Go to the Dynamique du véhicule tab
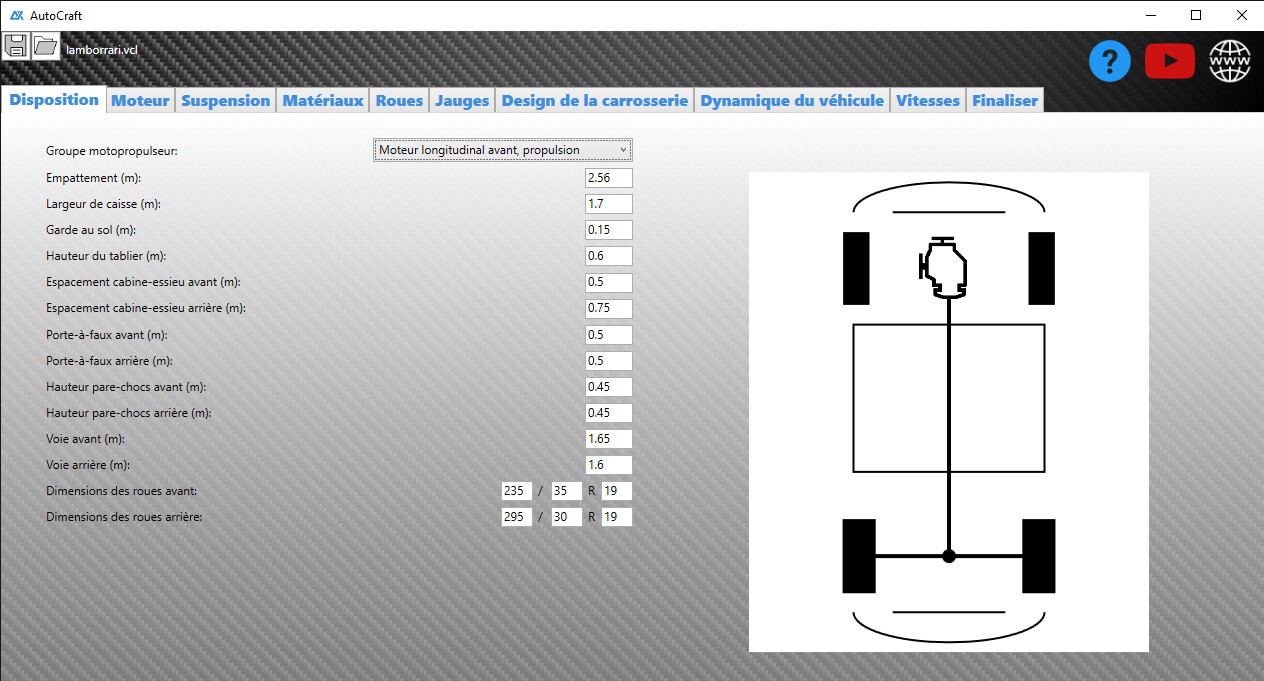 click(x=792, y=101)
